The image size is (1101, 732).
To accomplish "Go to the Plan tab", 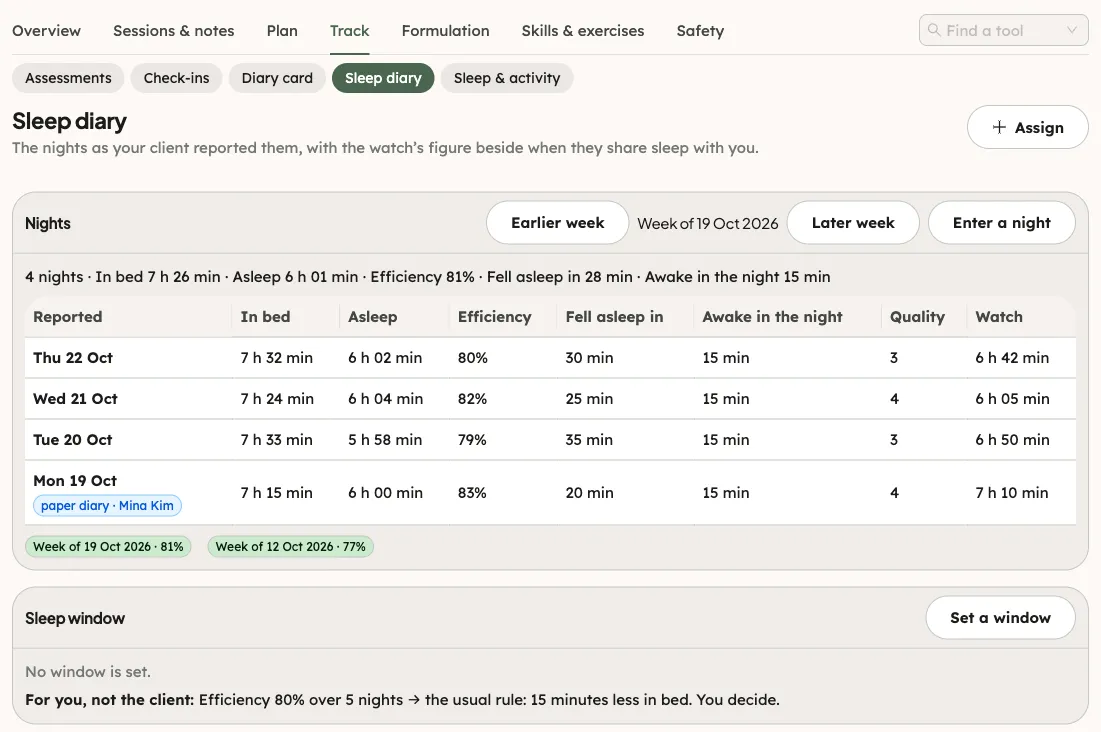I will pyautogui.click(x=282, y=31).
